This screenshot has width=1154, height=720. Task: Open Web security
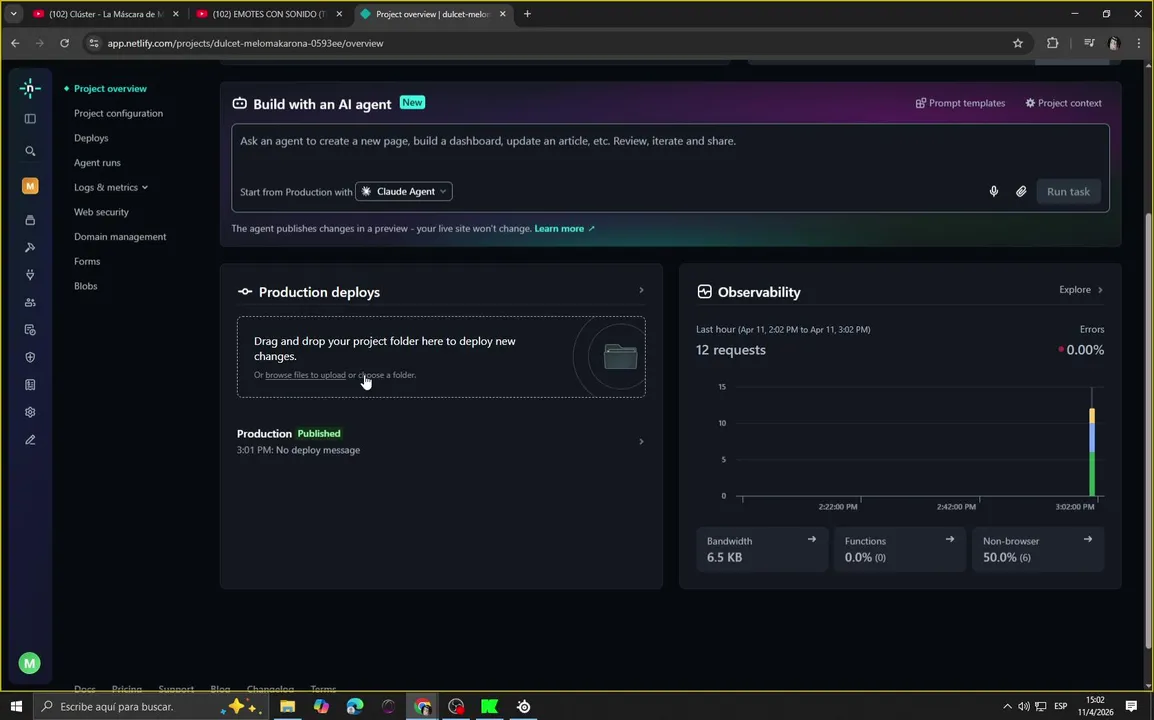click(x=102, y=212)
